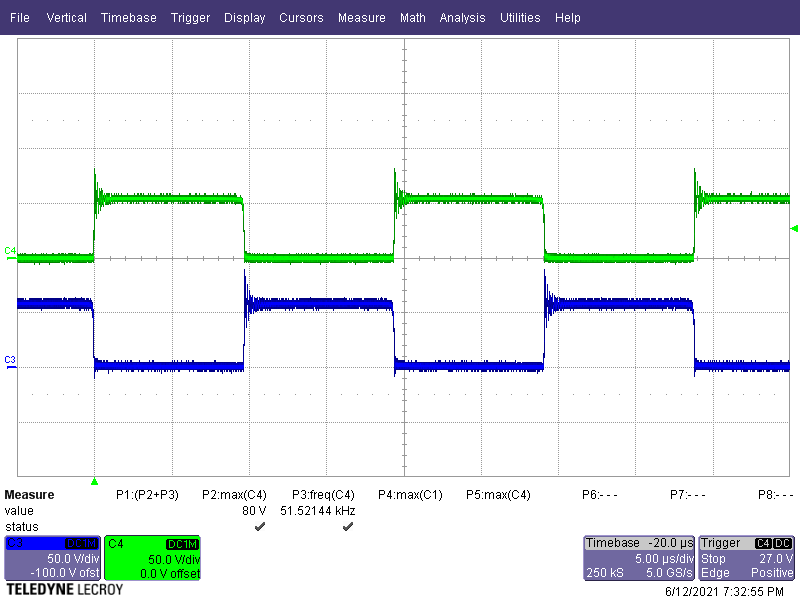Select the P2:max(C4) measurement column
The width and height of the screenshot is (800, 600).
coord(234,495)
